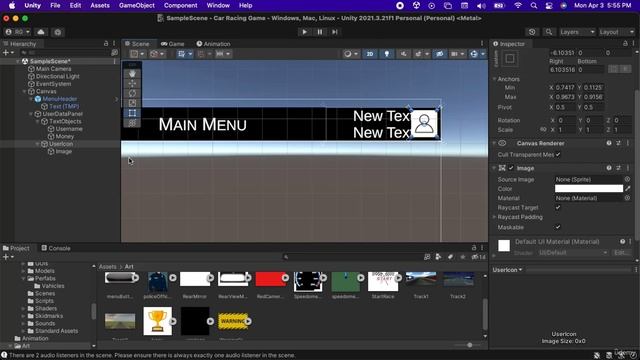Open Image component help

[x=609, y=168]
